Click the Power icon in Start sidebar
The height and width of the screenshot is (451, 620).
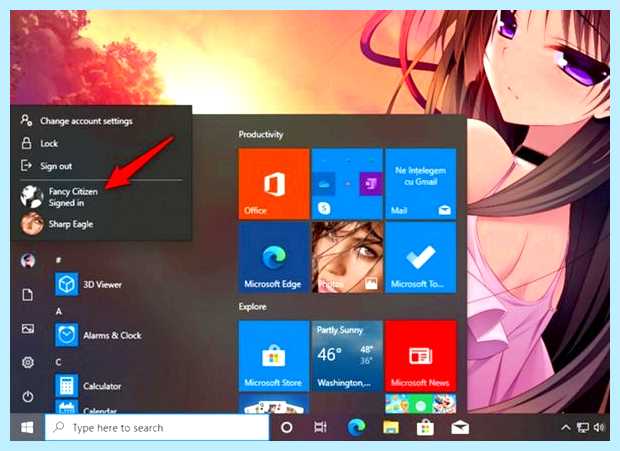coord(28,396)
